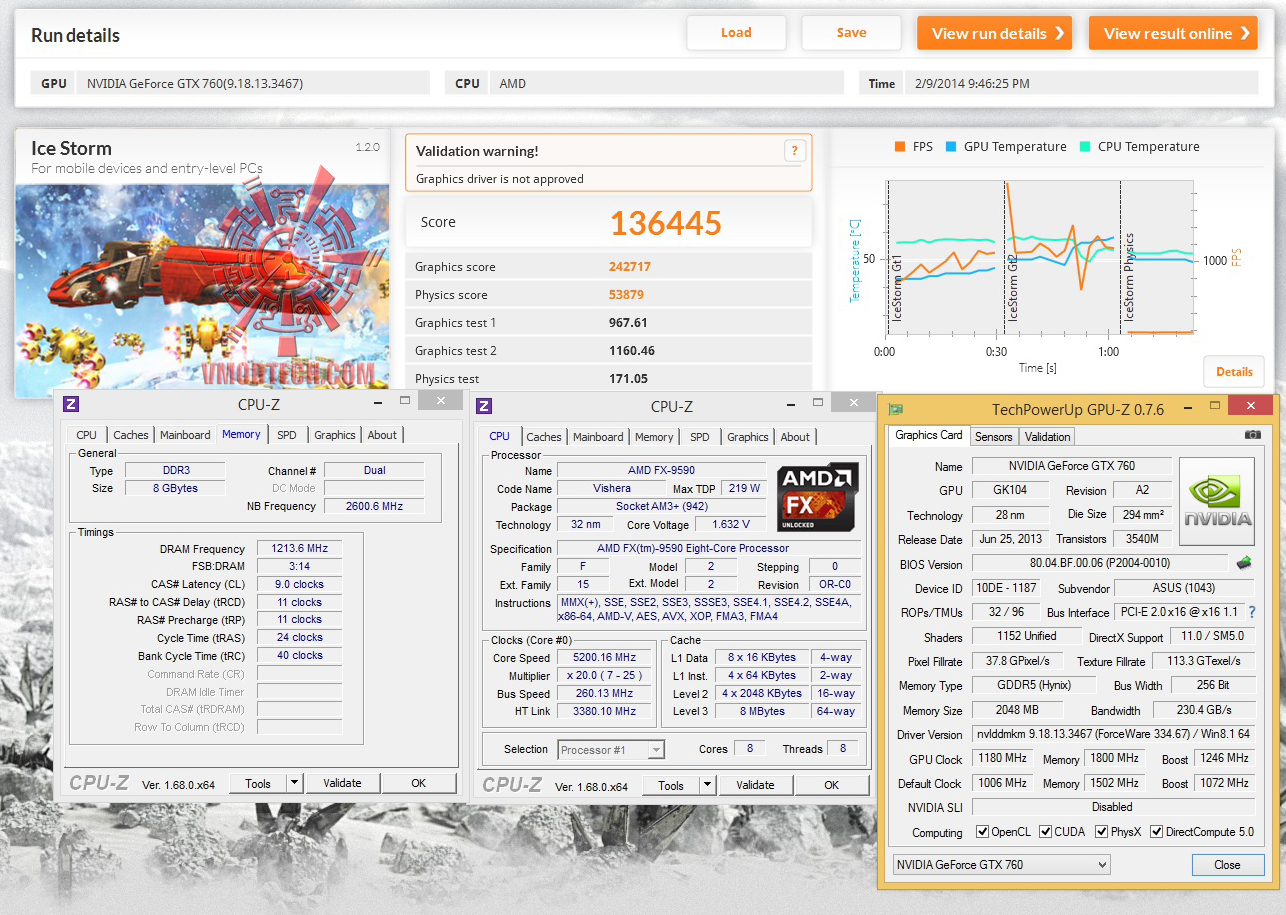
Task: Click the Z icon of the CPU-Z processor window
Action: click(x=484, y=406)
